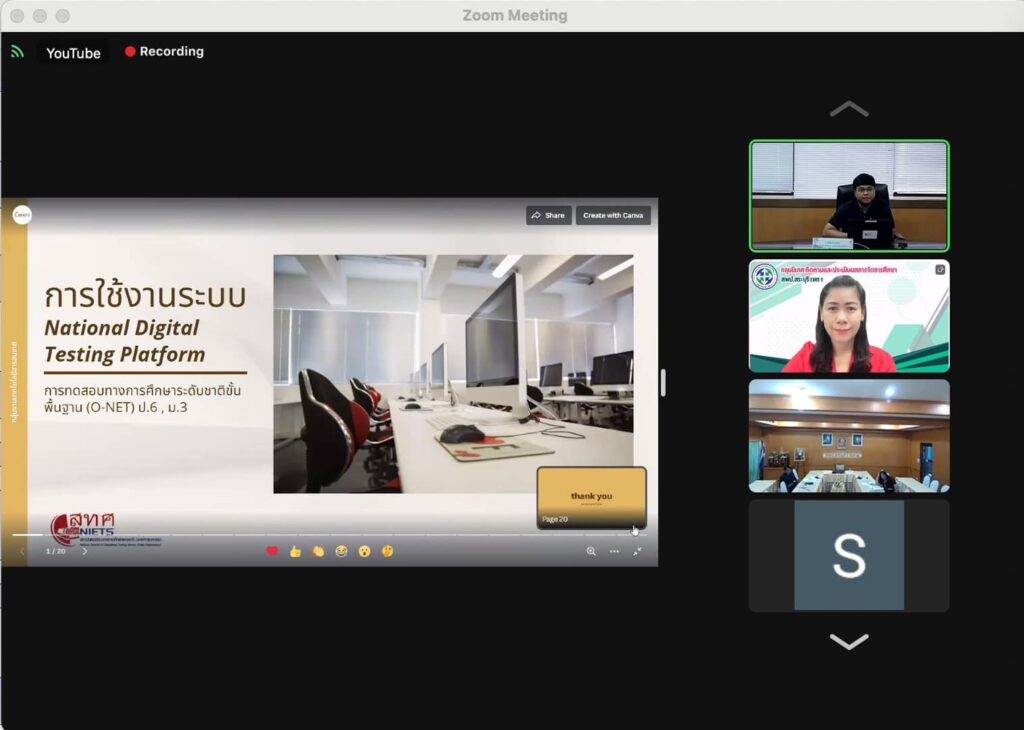Click the clapping hands reaction
The width and height of the screenshot is (1024, 730).
(x=318, y=551)
